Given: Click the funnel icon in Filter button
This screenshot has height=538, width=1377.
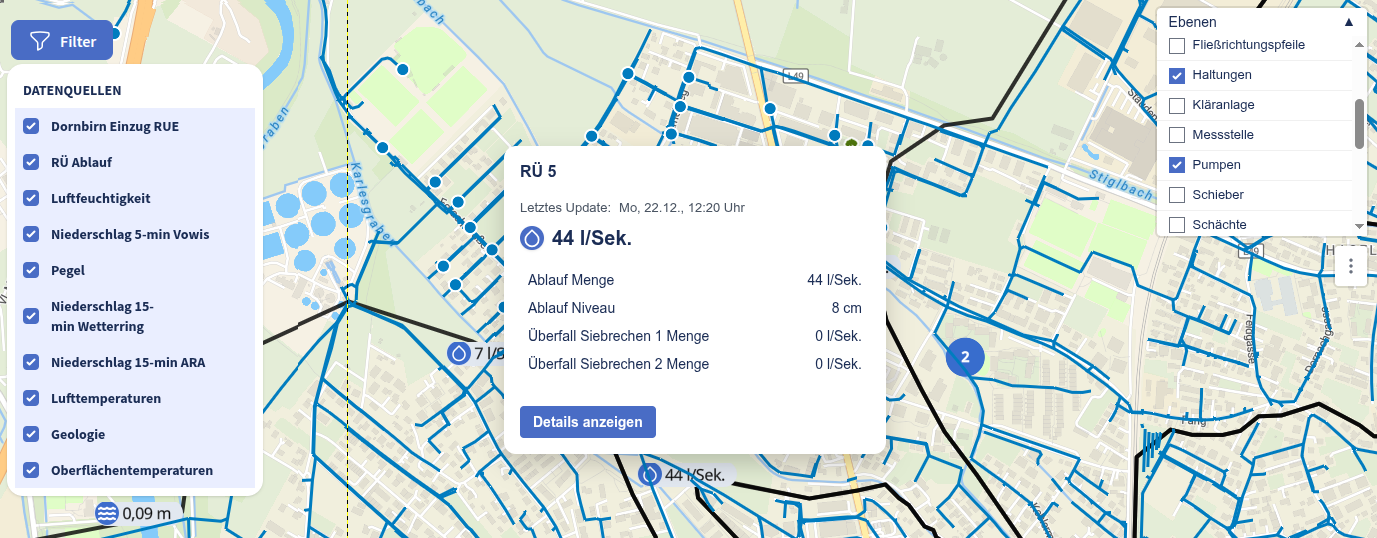Looking at the screenshot, I should point(39,42).
